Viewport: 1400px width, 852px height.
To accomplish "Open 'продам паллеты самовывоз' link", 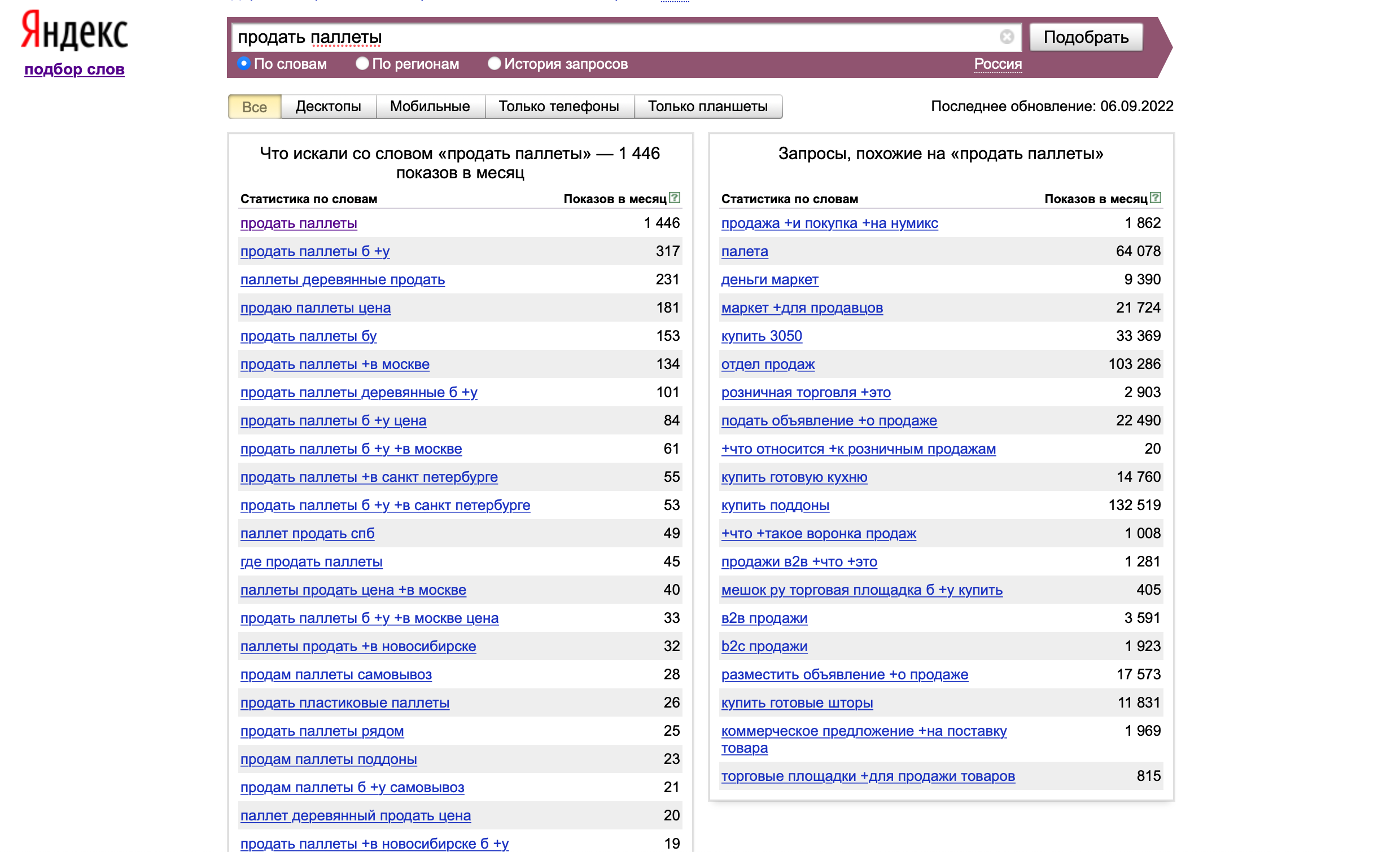I will [x=336, y=675].
